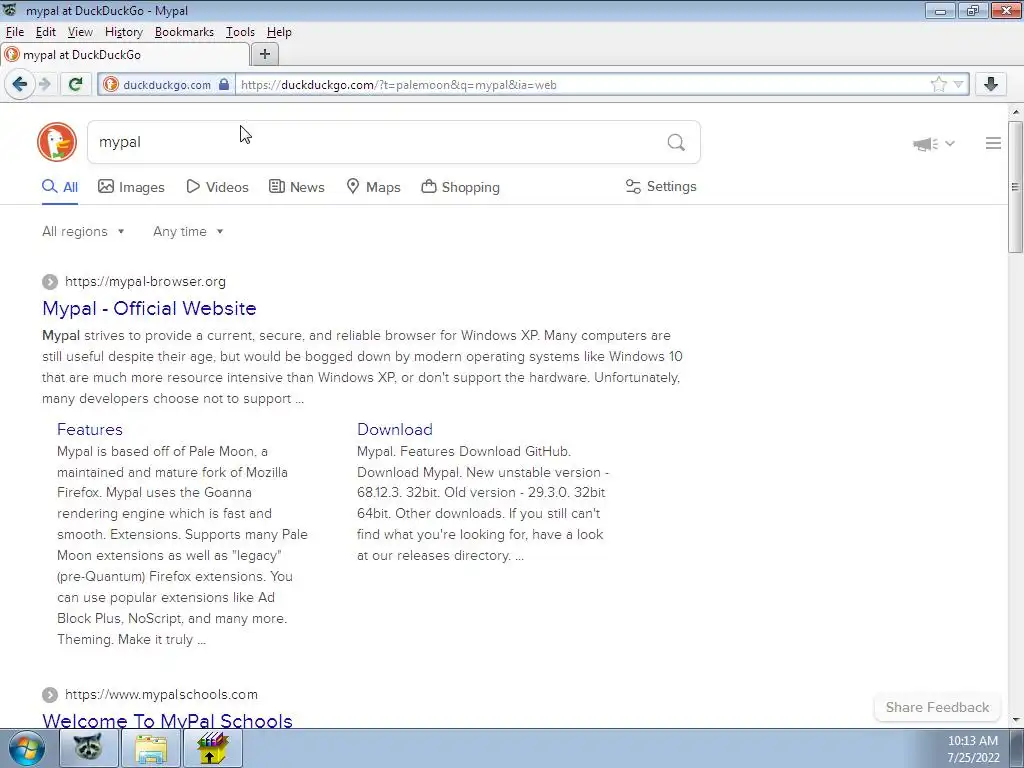The height and width of the screenshot is (768, 1024).
Task: Select the mypal at DuckDuckGo tab
Action: [125, 55]
